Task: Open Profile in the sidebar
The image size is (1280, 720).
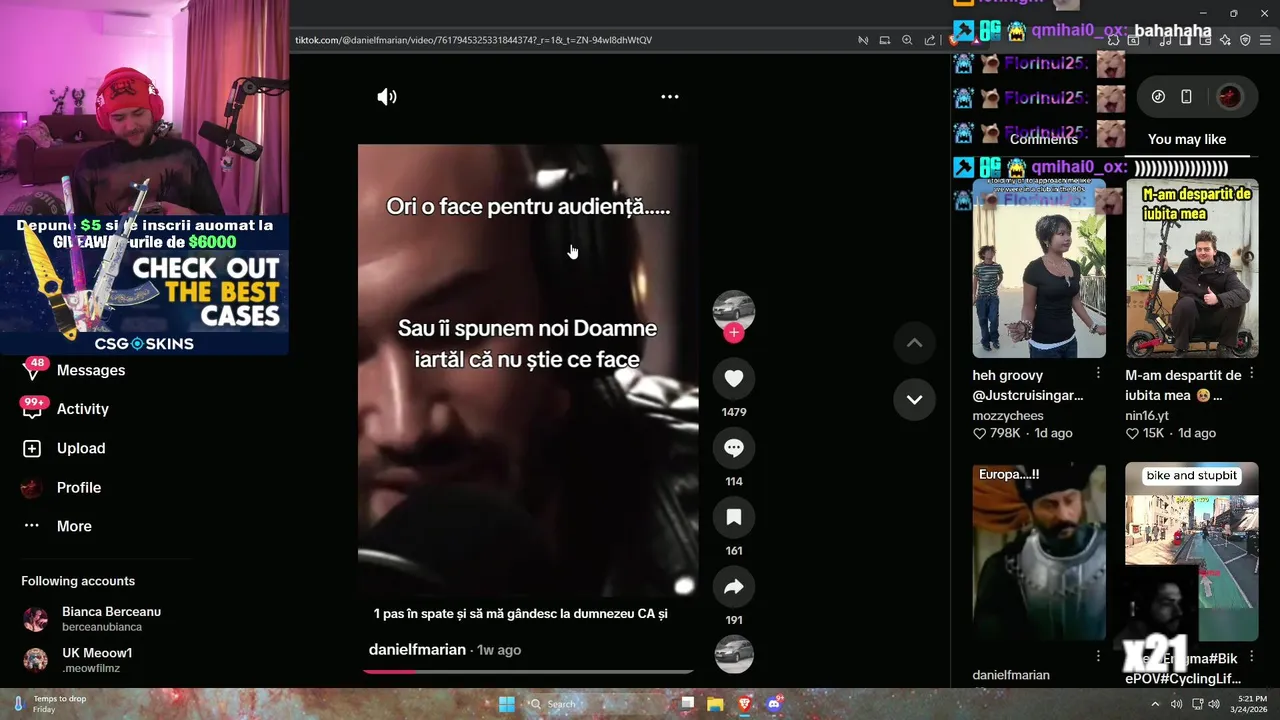Action: tap(79, 488)
